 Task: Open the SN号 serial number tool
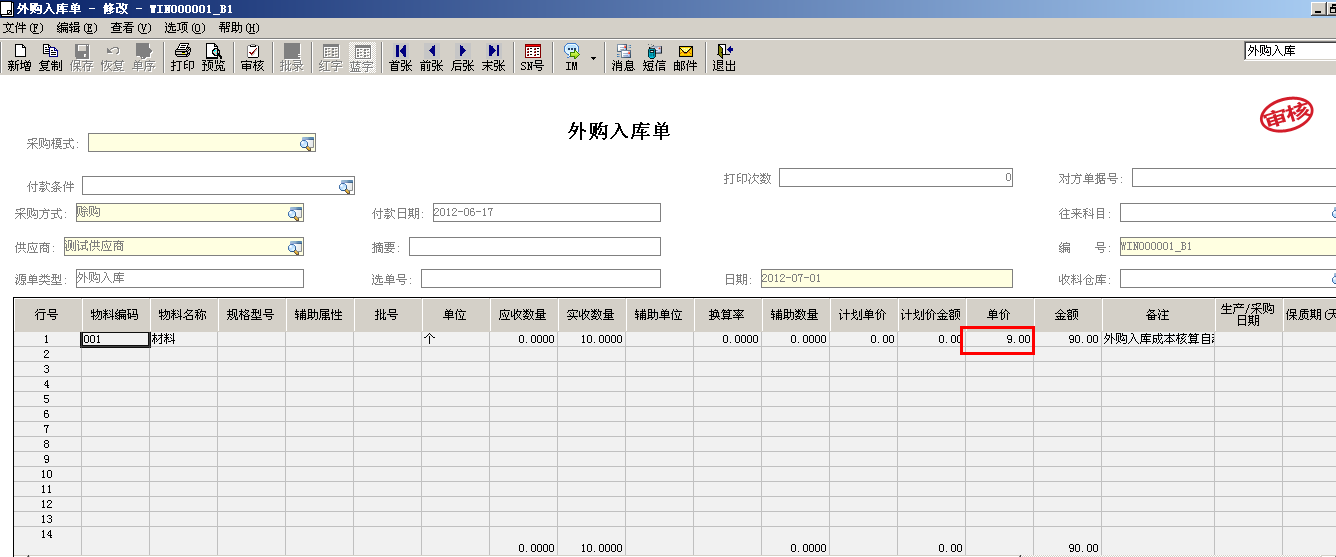click(532, 57)
